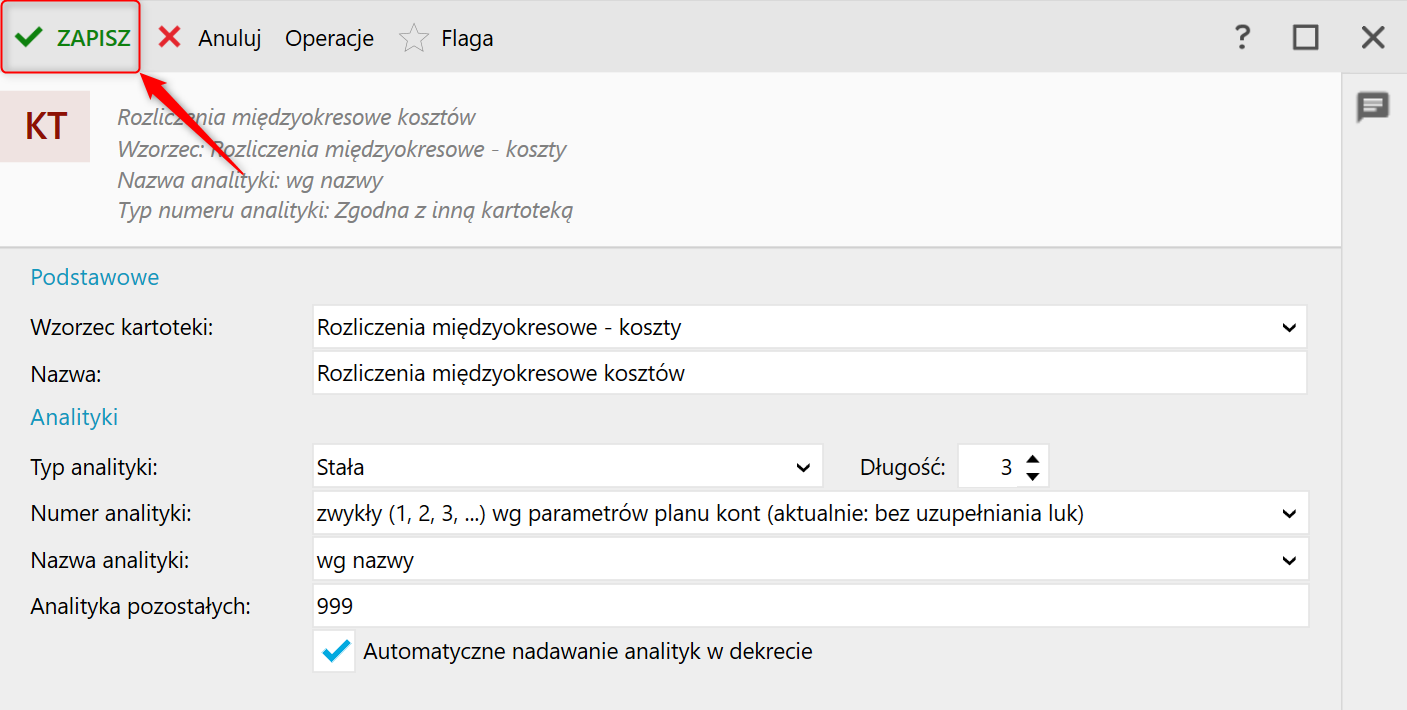This screenshot has width=1407, height=710.
Task: Toggle the Flaga star icon
Action: (413, 39)
